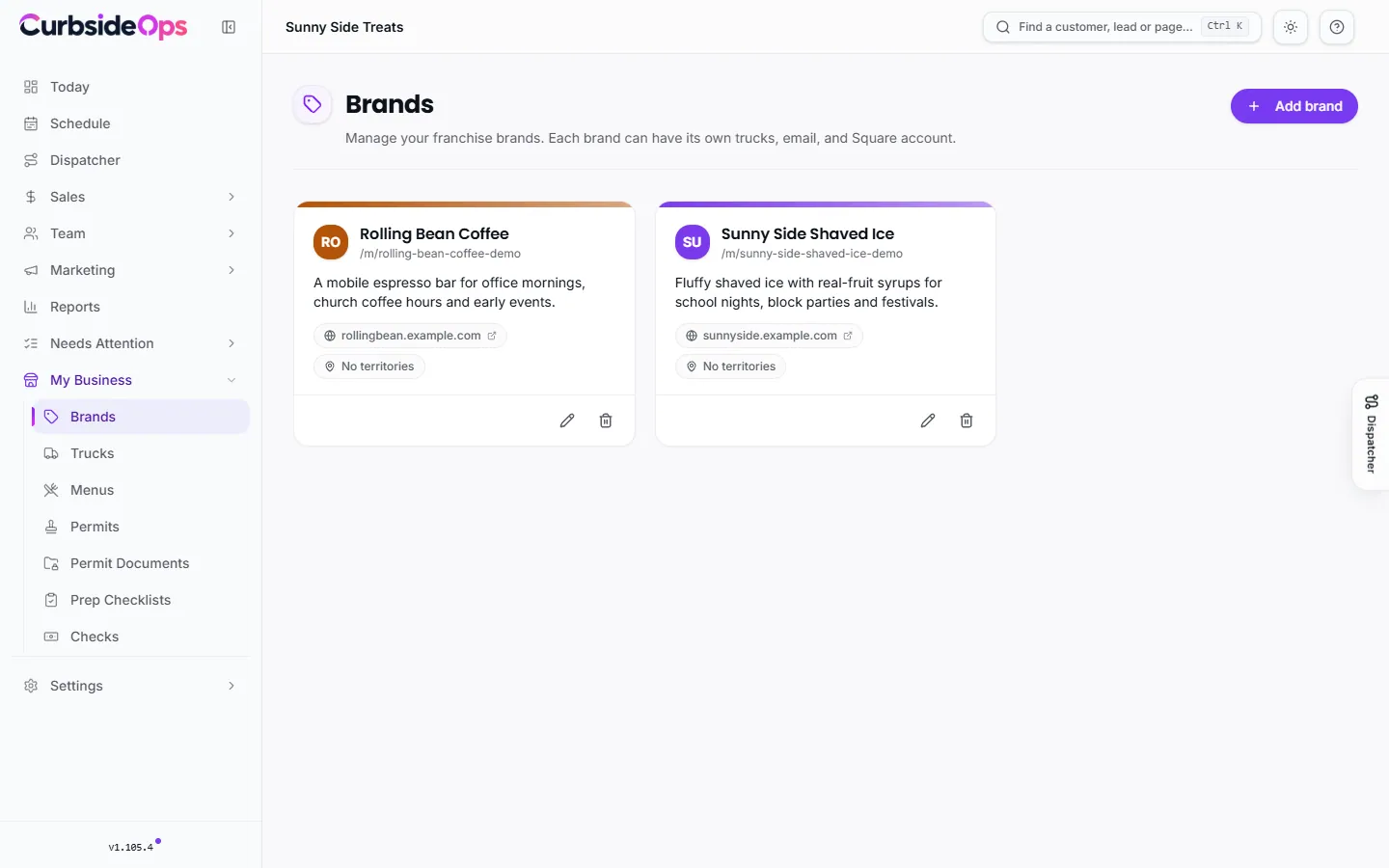1389x868 pixels.
Task: Click the version v1.105.4 label
Action: tap(130, 847)
